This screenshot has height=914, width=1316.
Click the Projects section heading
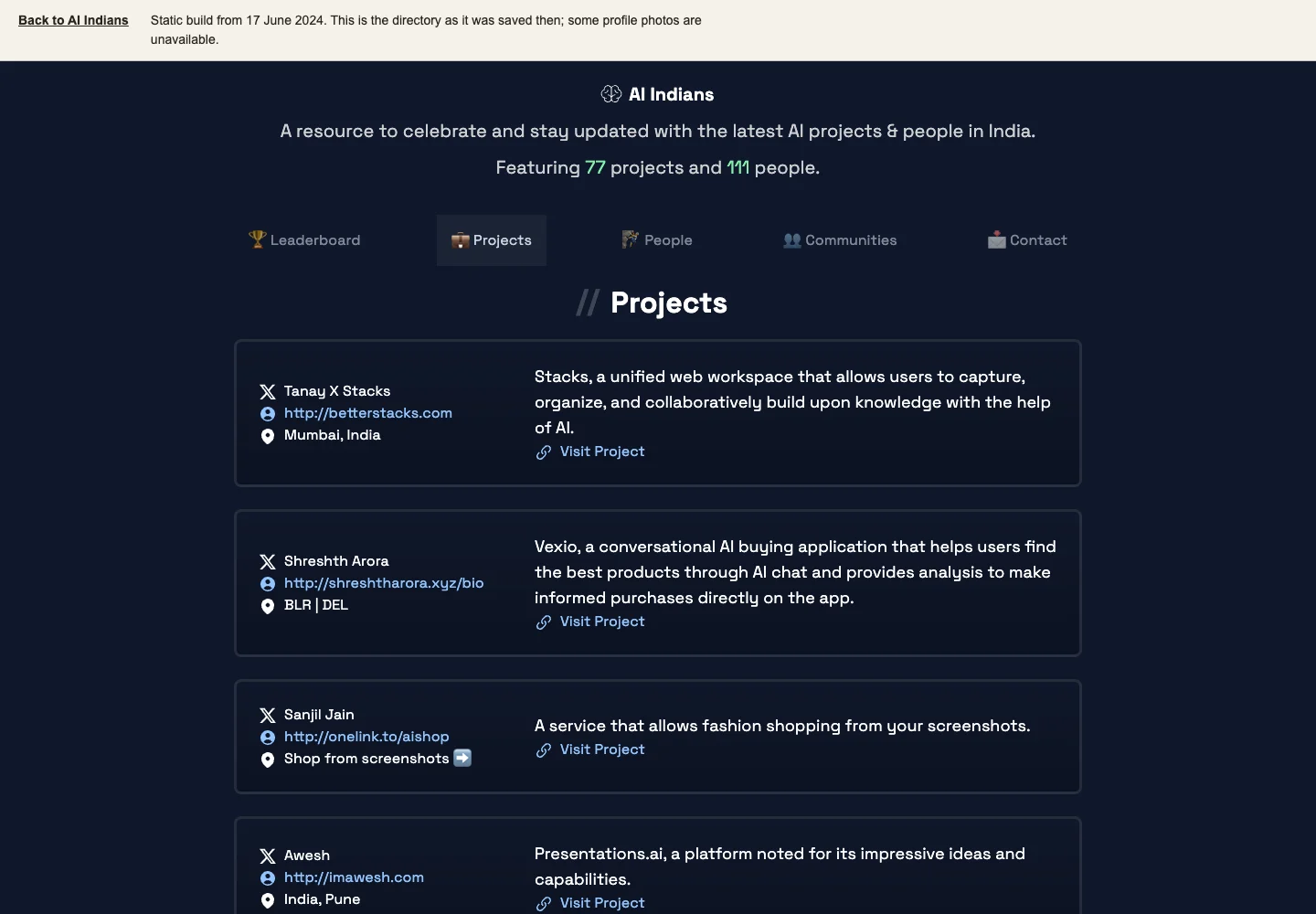click(669, 303)
